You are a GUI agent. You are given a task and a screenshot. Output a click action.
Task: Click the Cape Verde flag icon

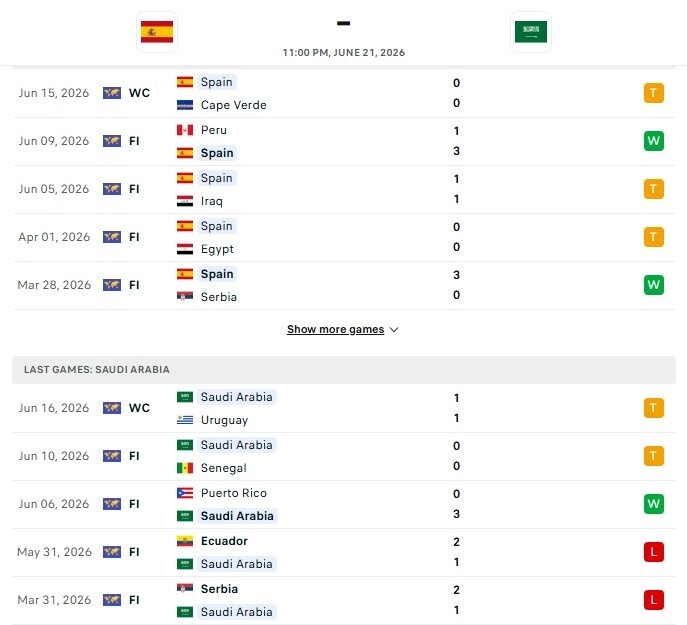185,105
